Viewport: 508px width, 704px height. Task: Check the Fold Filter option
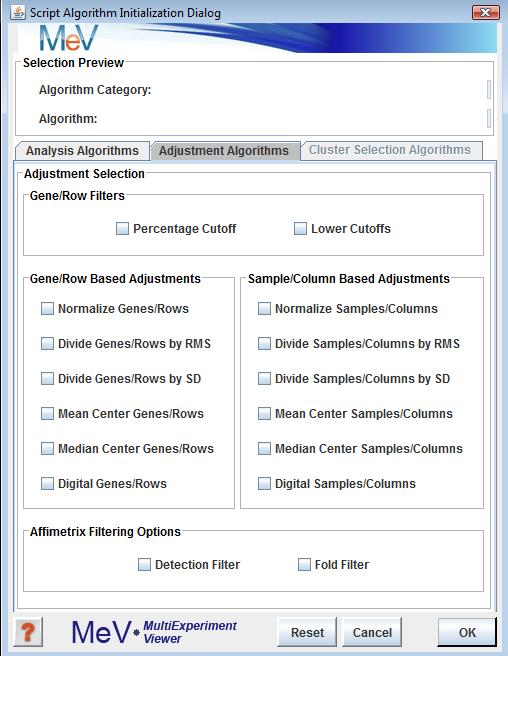point(304,564)
